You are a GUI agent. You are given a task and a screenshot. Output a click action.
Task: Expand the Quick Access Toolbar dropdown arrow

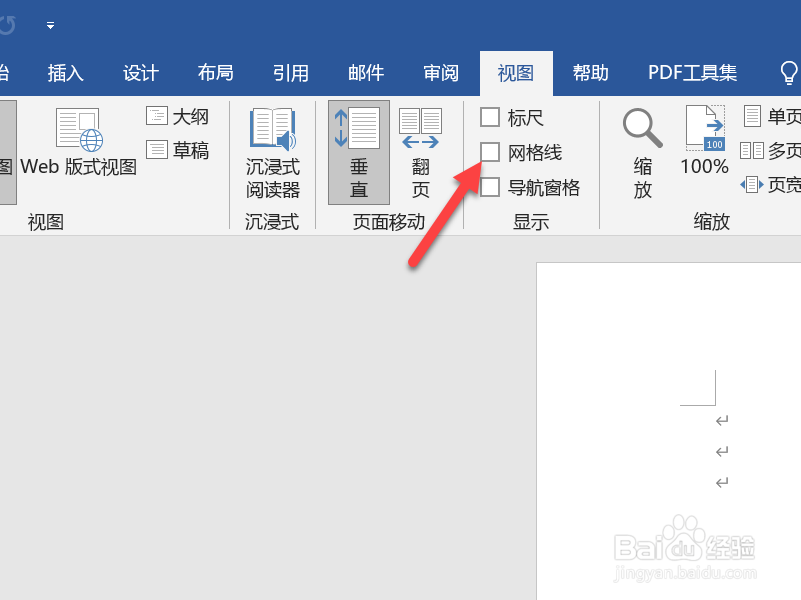tap(49, 26)
